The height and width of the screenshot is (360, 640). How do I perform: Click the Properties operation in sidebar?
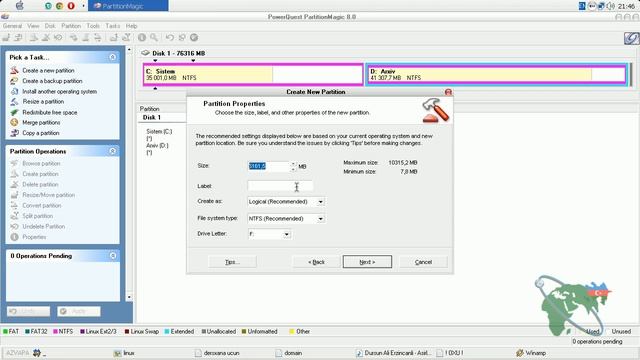click(34, 237)
